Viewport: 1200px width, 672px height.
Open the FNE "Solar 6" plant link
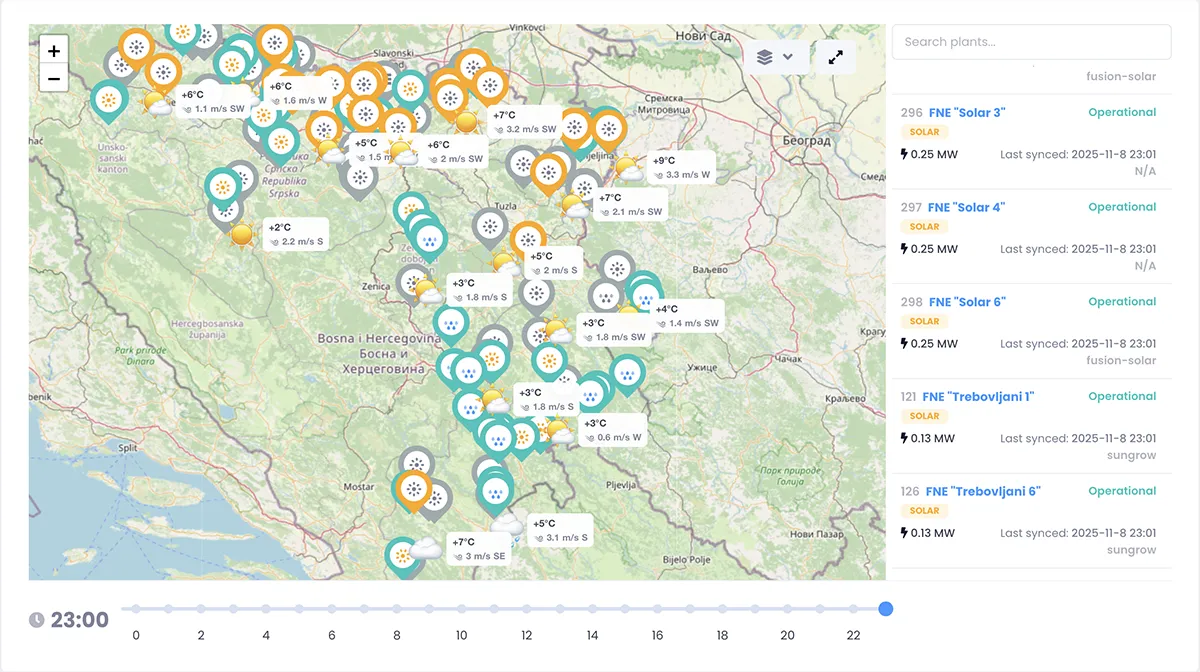[966, 302]
